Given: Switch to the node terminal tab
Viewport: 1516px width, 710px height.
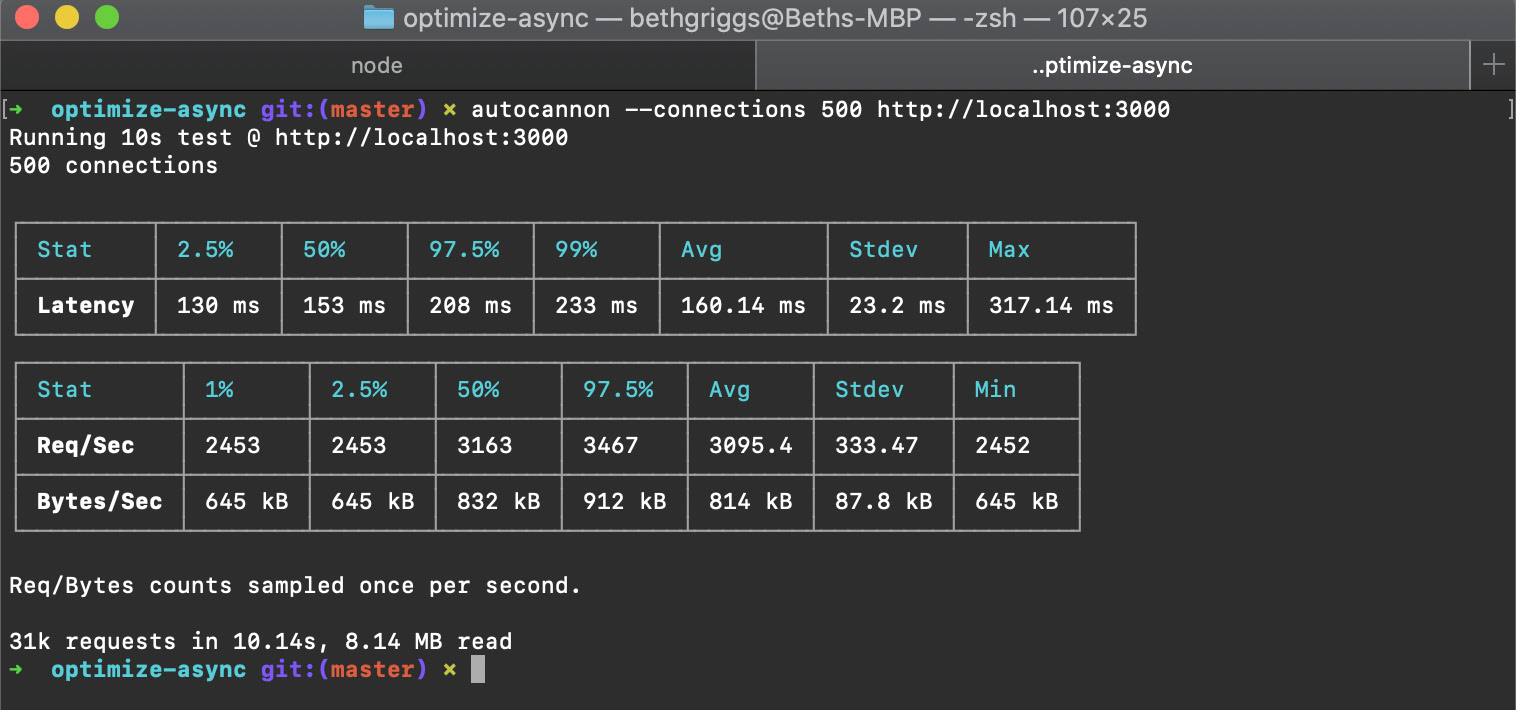Looking at the screenshot, I should [376, 65].
